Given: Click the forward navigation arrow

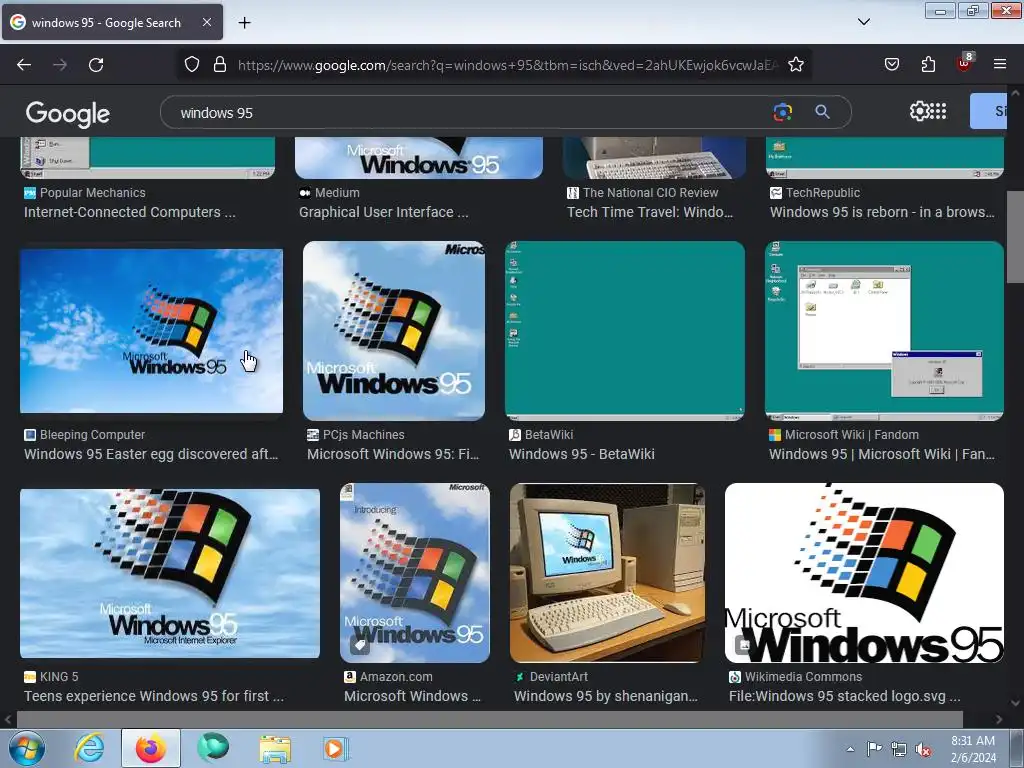Looking at the screenshot, I should tap(60, 65).
